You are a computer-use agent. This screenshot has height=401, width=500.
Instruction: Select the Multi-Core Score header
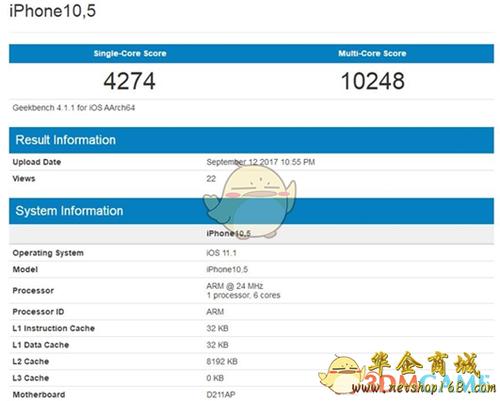[x=372, y=53]
